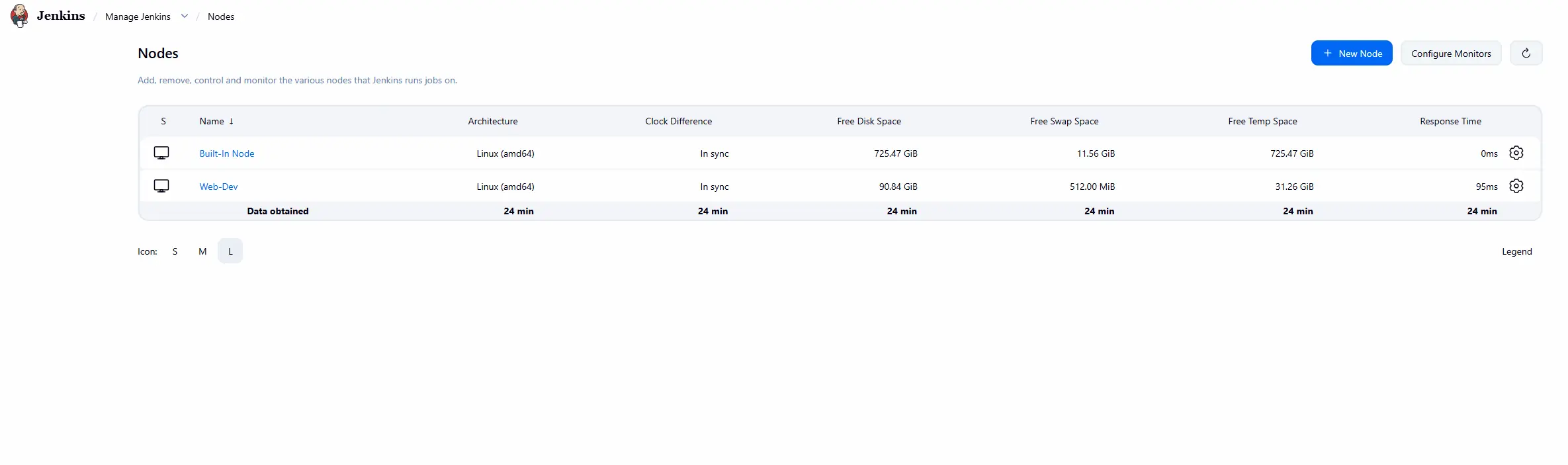
Task: Sort by Clock Difference column header
Action: click(x=679, y=121)
